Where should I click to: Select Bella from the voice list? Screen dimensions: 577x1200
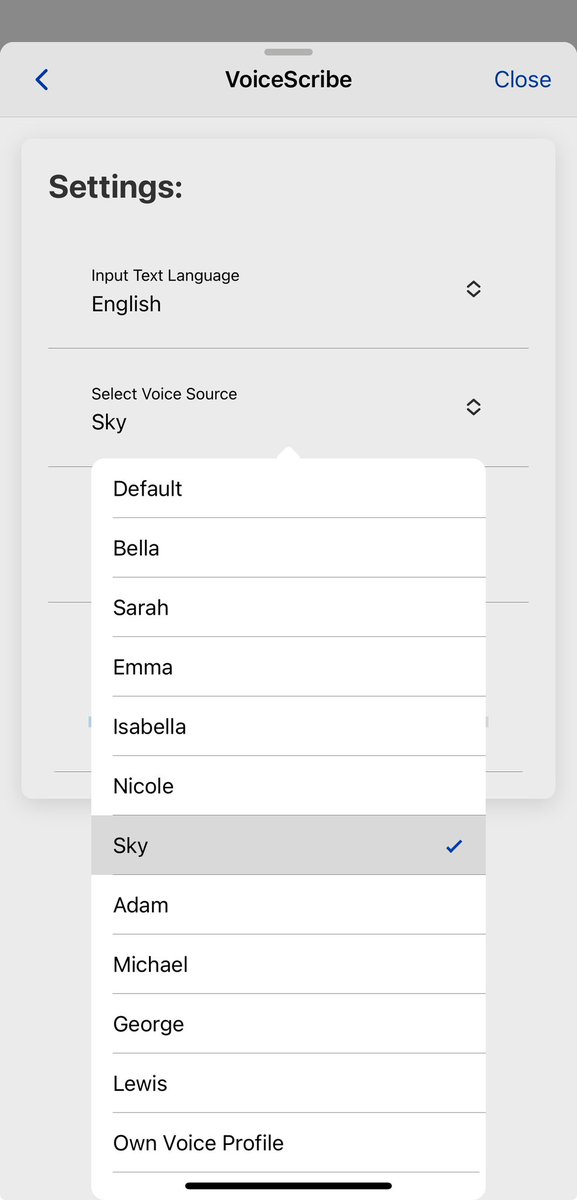point(288,548)
